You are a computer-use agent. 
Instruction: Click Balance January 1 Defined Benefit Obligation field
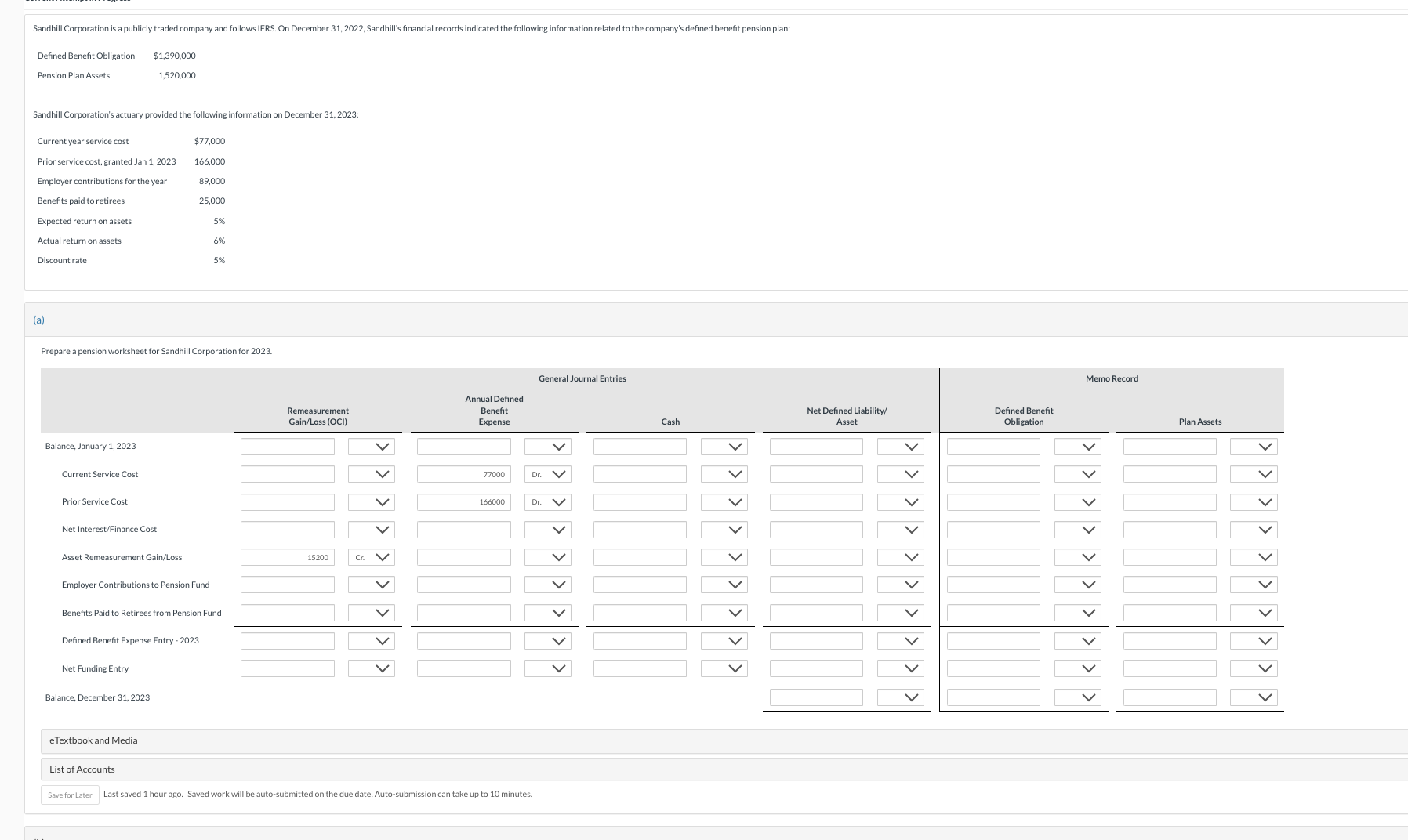(x=994, y=447)
